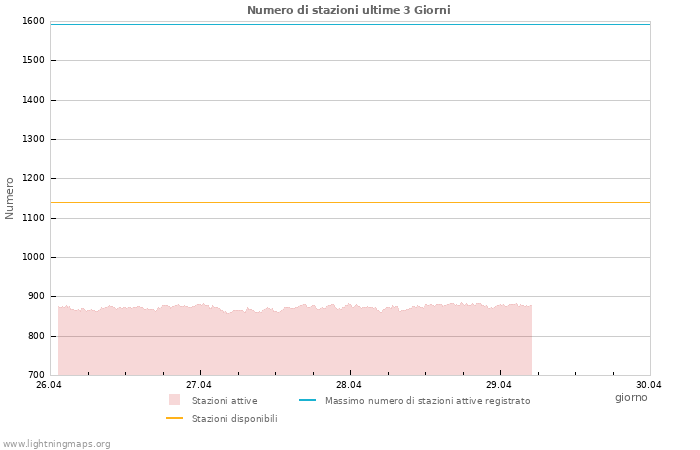Image resolution: width=700 pixels, height=450 pixels.
Task: Open the www.lightningmaps.org watermark link
Action: [57, 444]
